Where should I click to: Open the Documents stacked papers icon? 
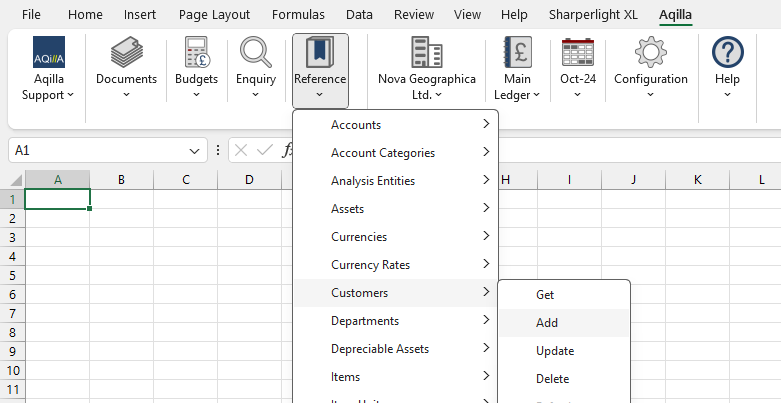tap(126, 52)
